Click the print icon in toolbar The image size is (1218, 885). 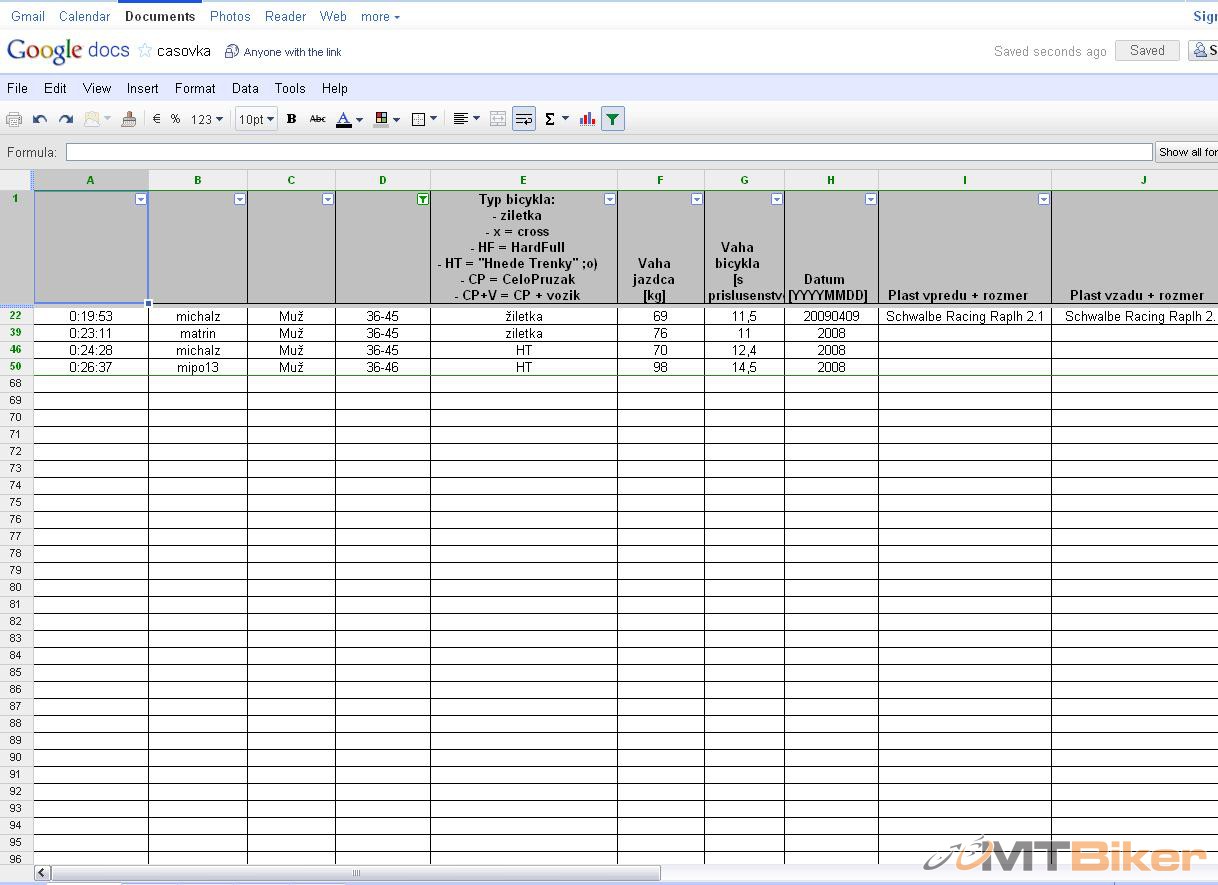point(14,119)
